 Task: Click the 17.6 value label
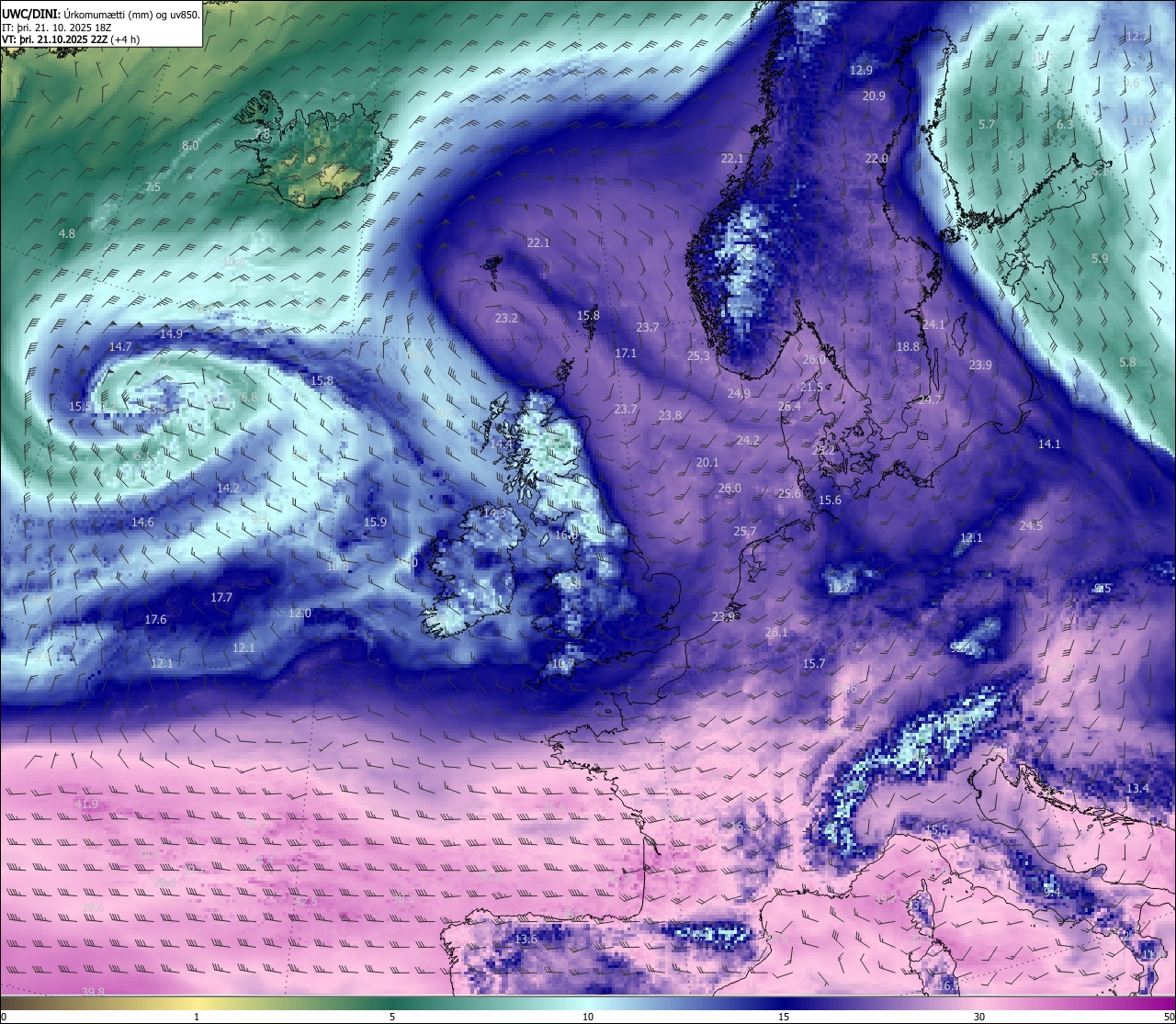tap(156, 620)
